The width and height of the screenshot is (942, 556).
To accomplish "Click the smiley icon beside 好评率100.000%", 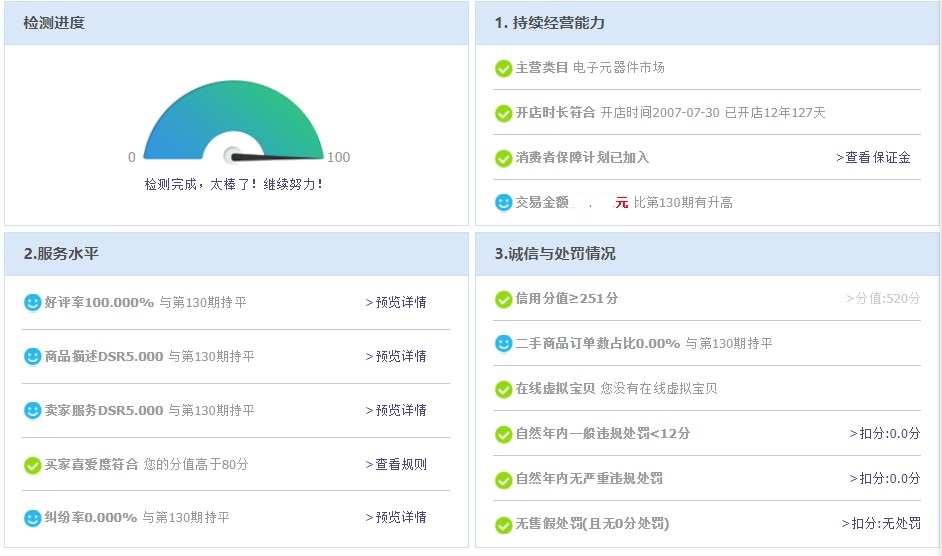I will pyautogui.click(x=33, y=302).
